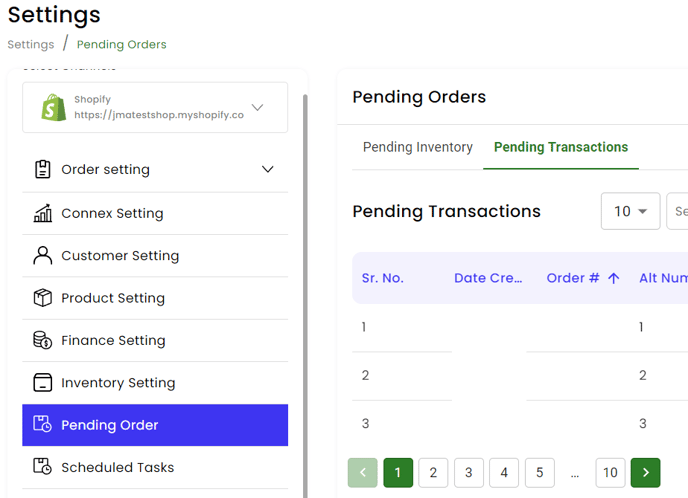Click the Customer Setting person icon
The image size is (688, 498).
click(x=43, y=255)
